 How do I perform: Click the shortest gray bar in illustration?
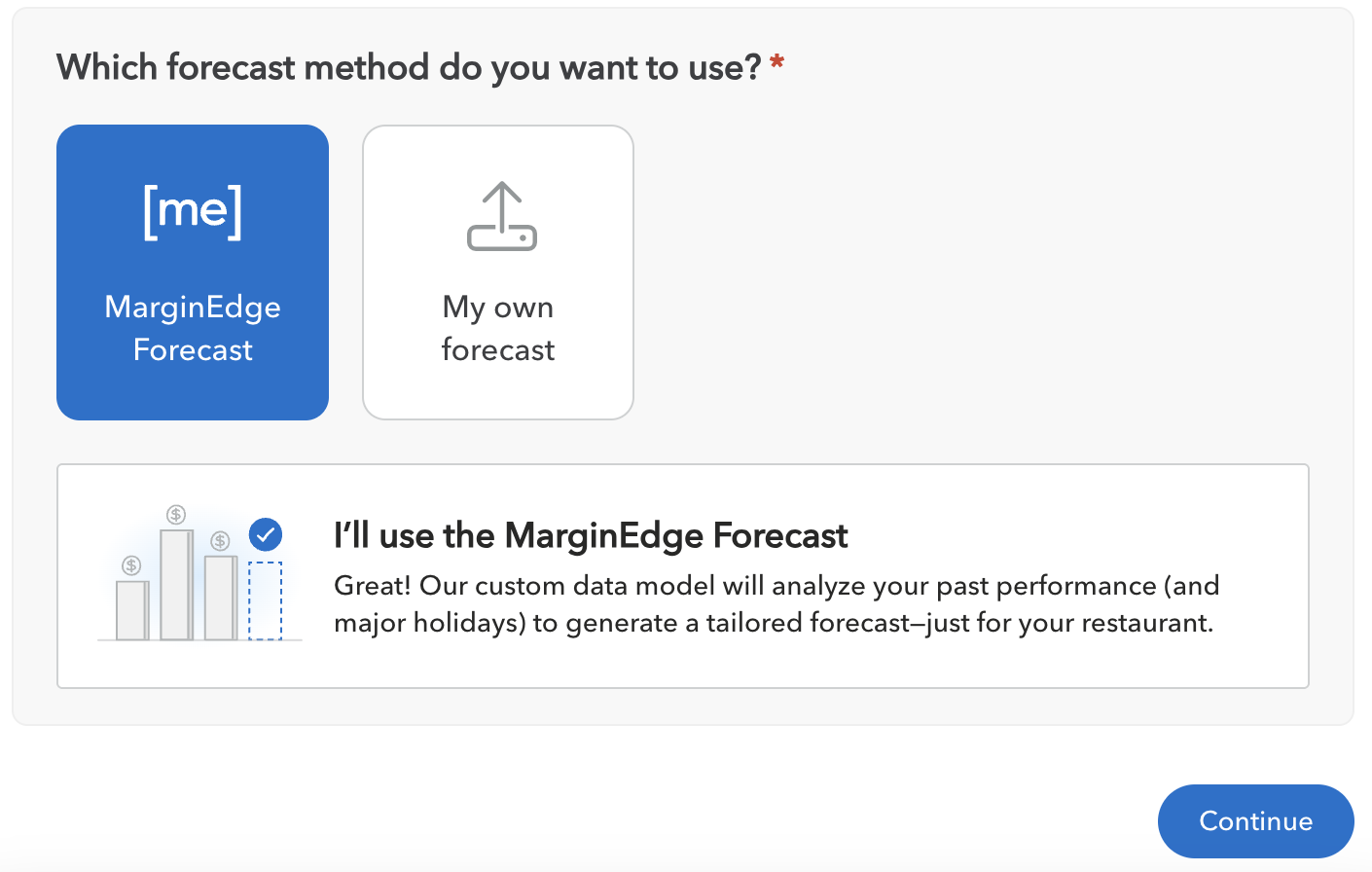[x=132, y=610]
